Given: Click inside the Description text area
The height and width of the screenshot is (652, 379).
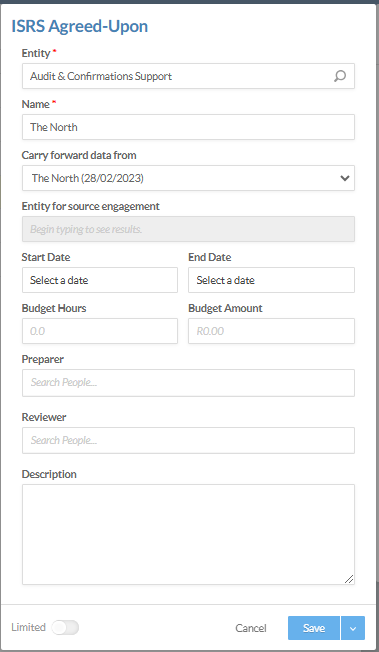Looking at the screenshot, I should click(188, 534).
